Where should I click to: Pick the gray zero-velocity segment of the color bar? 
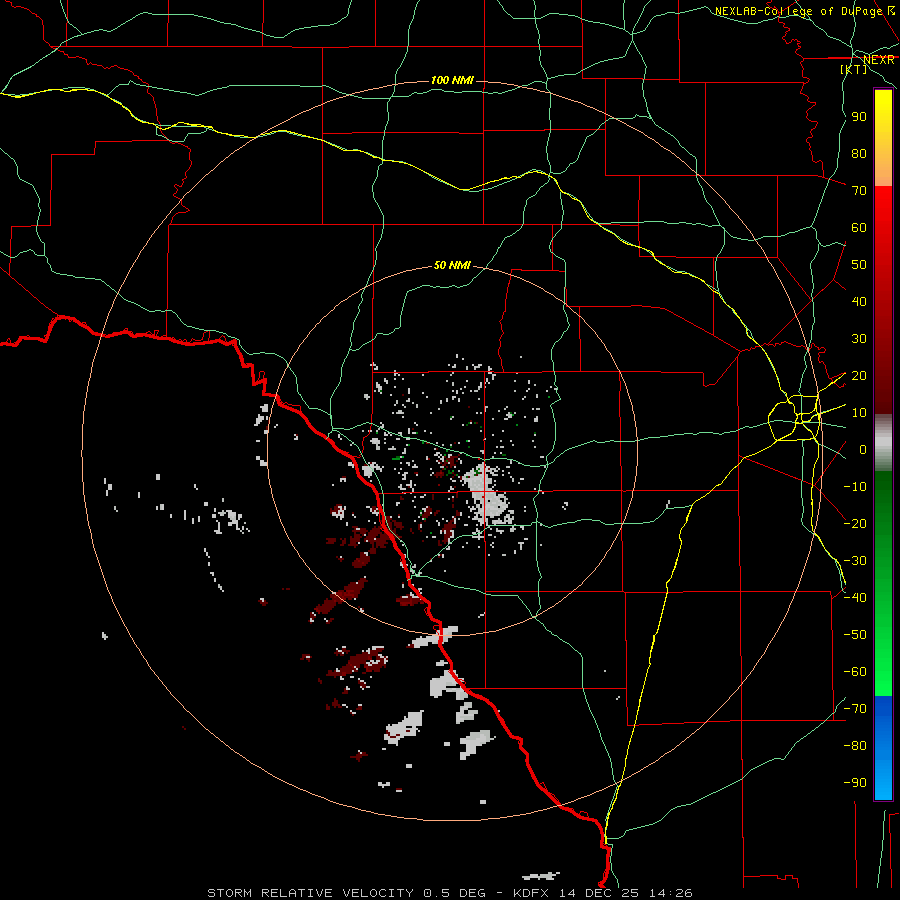883,443
